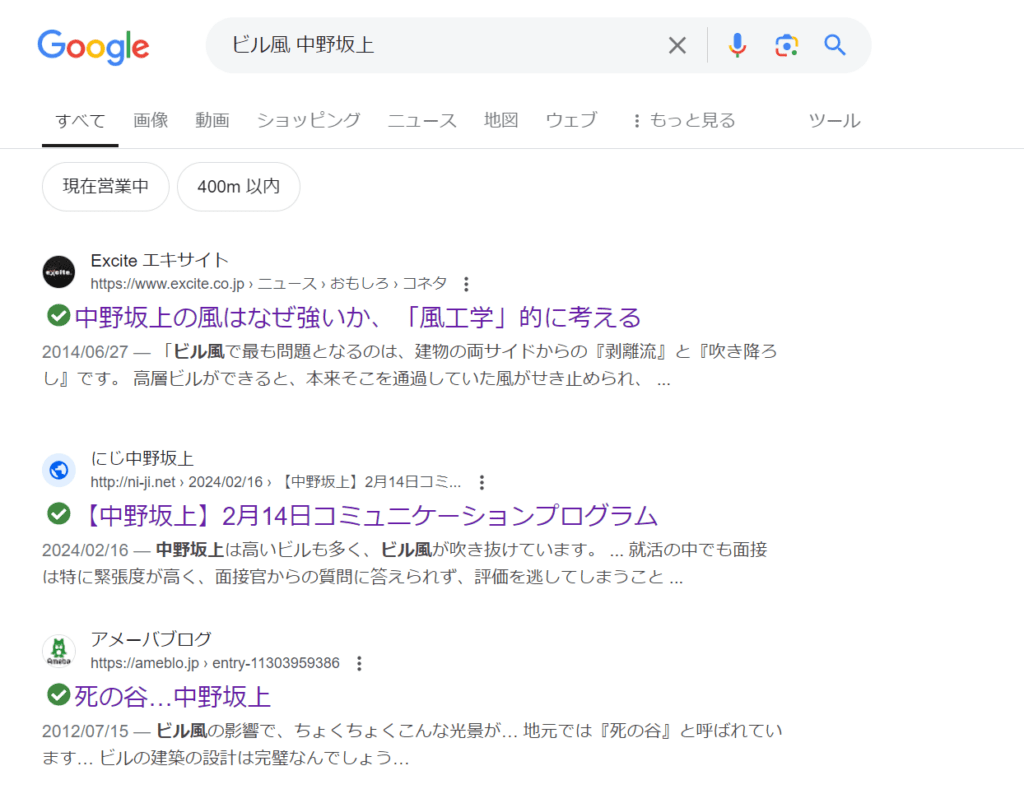Screen dimensions: 1024x803
Task: Switch to the ニュース tab
Action: pyautogui.click(x=422, y=121)
